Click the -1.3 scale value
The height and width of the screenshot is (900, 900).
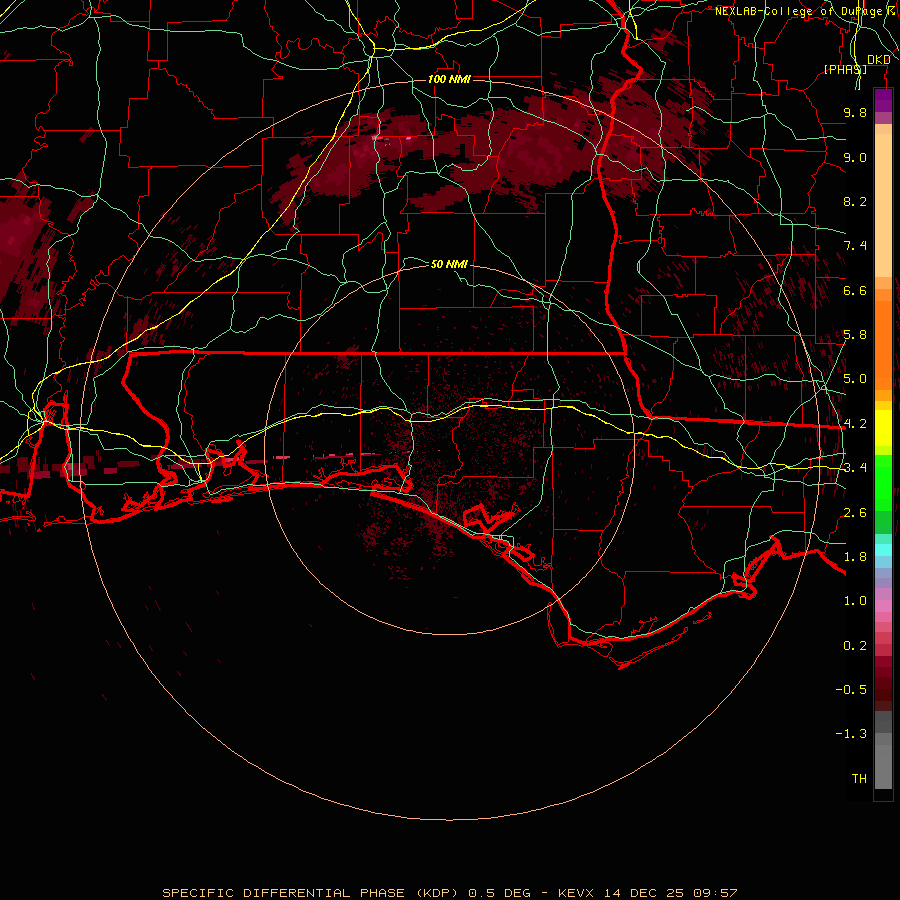[x=851, y=734]
